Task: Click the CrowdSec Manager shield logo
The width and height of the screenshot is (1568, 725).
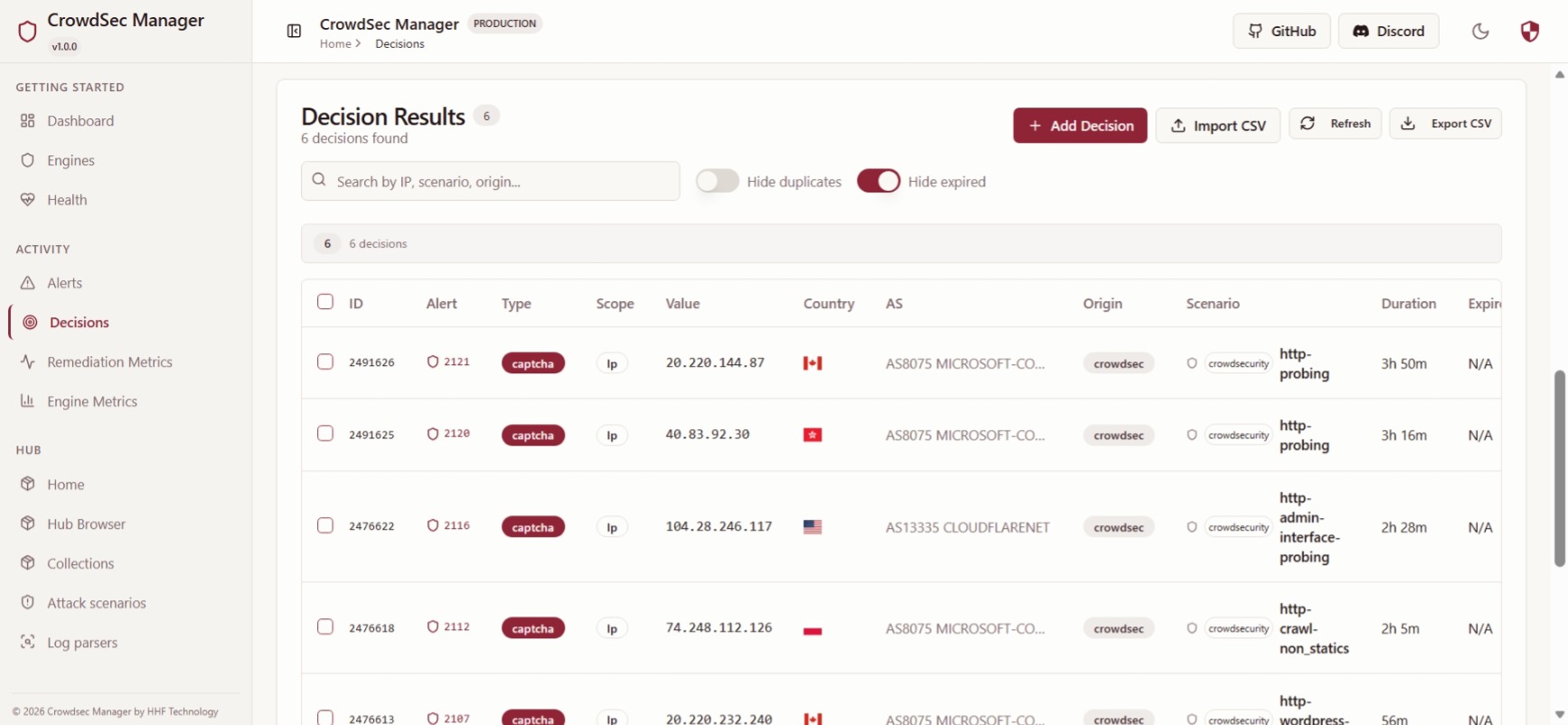Action: pos(27,32)
